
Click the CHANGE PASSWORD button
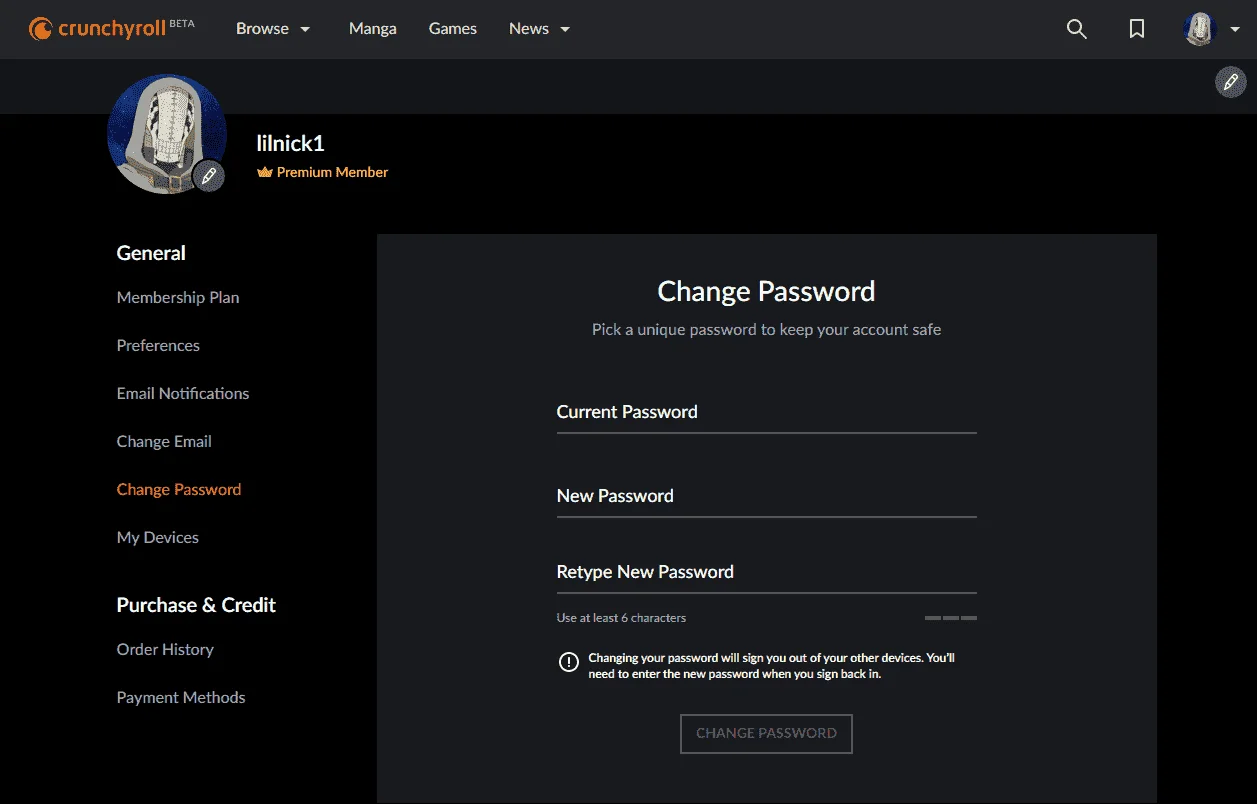click(766, 733)
